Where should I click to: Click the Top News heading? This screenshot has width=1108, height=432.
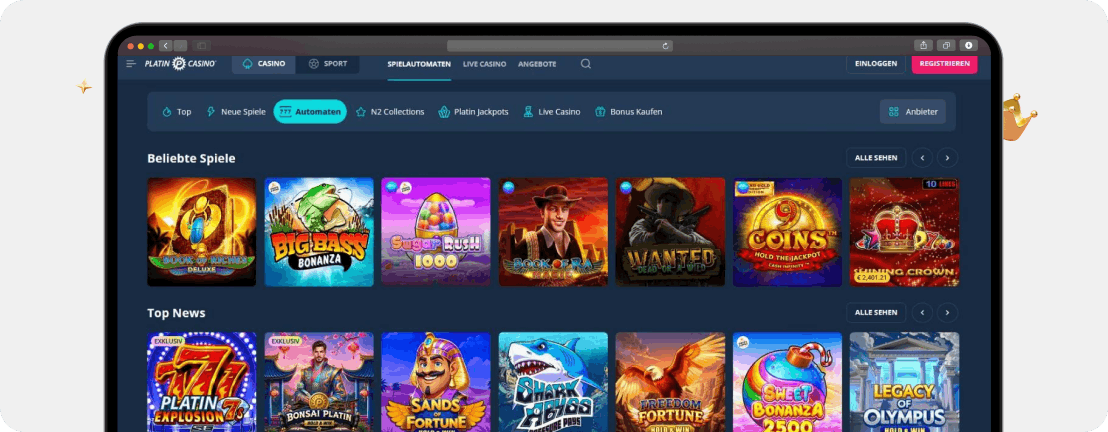tap(176, 313)
